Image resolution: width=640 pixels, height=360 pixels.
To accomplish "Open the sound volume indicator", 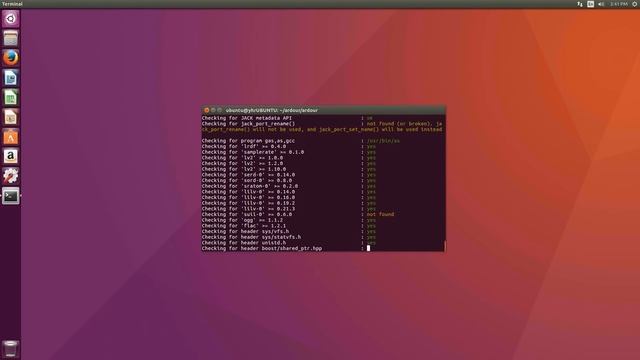I will point(601,4).
